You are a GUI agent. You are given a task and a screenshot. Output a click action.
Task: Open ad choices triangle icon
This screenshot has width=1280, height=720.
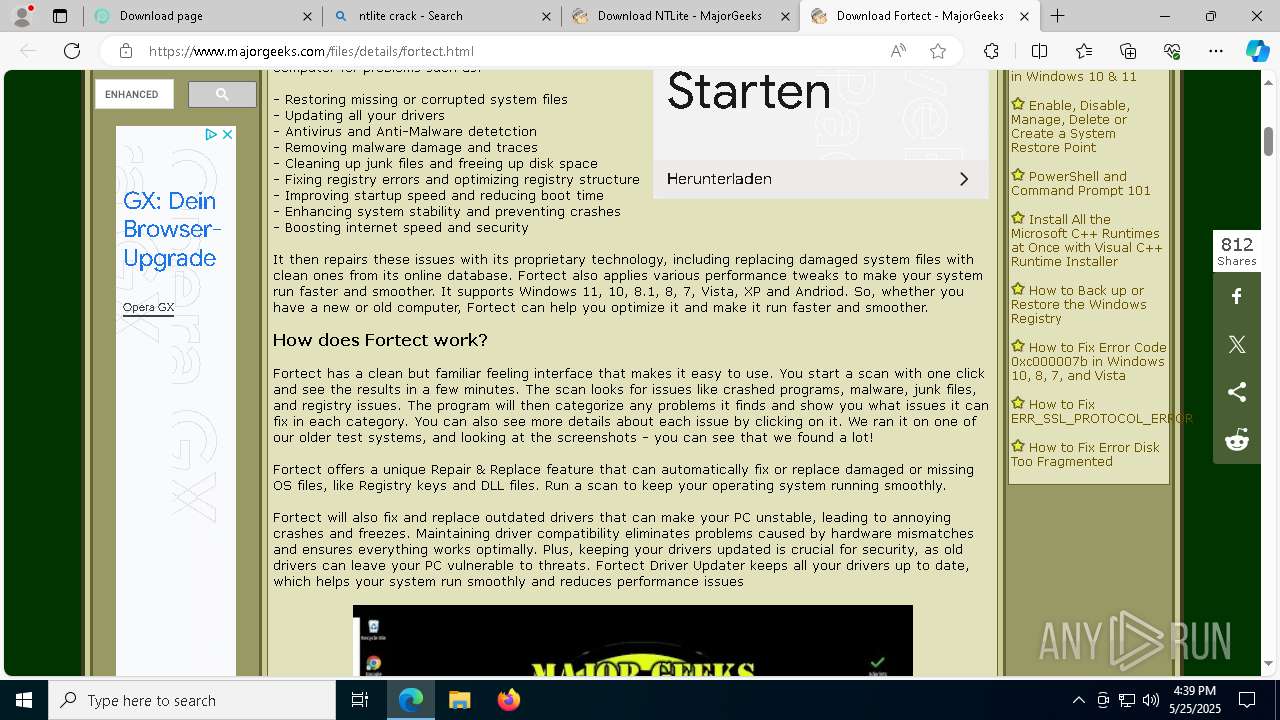(211, 134)
